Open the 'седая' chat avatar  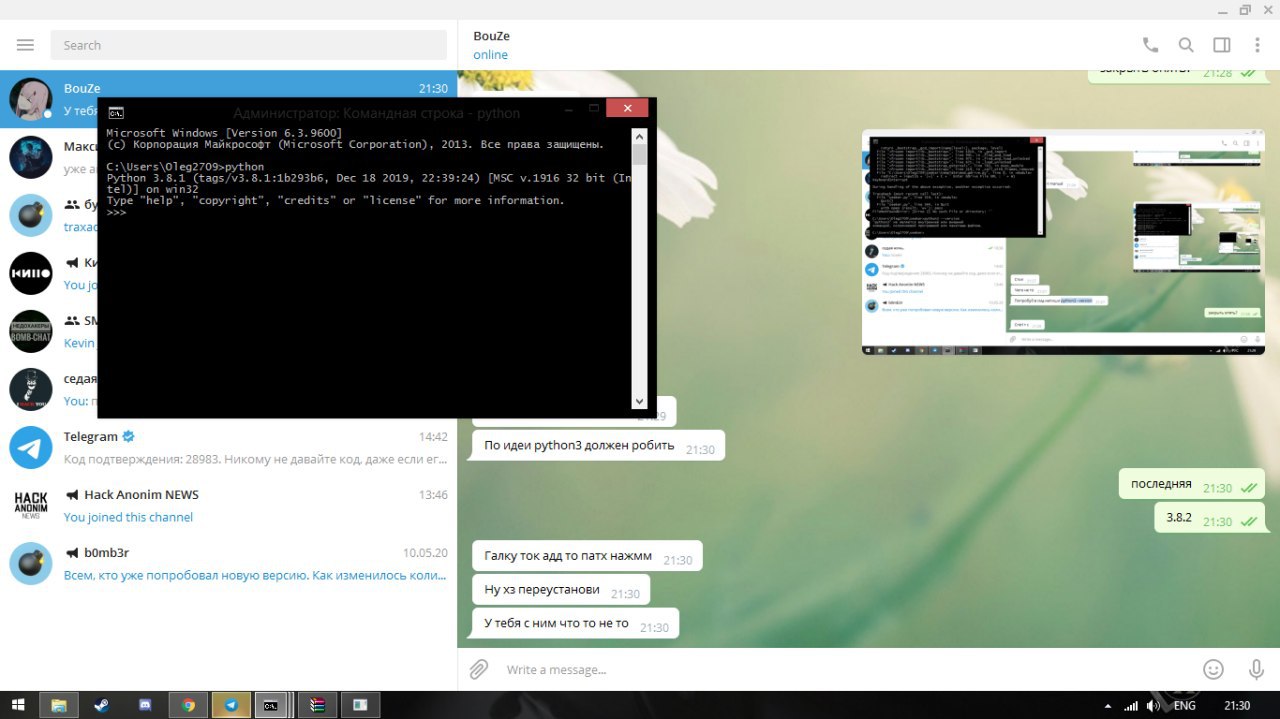point(31,389)
